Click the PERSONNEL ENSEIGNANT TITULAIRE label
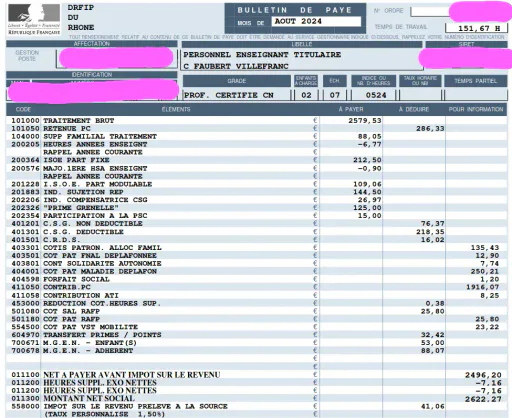 262,55
